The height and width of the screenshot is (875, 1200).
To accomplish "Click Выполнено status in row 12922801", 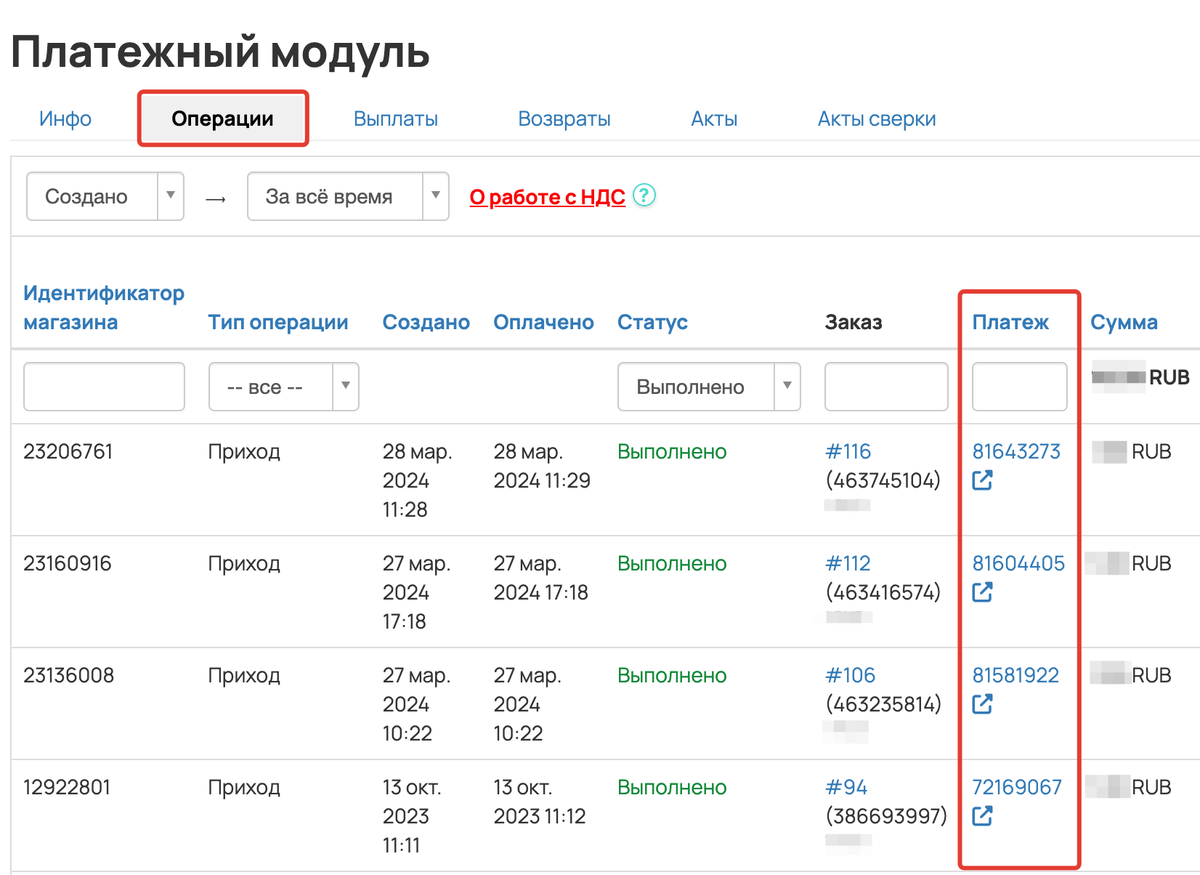I will click(672, 787).
